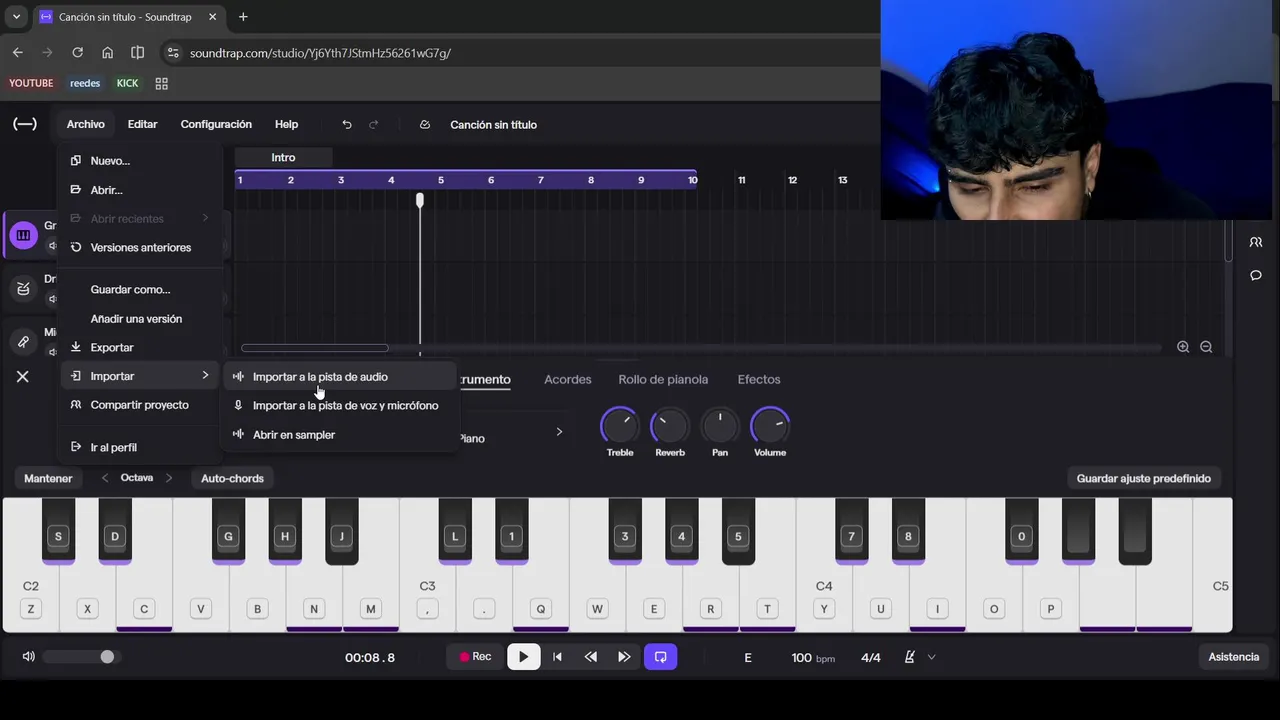
Task: Choose Nuevo from the Archivo menu
Action: [140, 161]
